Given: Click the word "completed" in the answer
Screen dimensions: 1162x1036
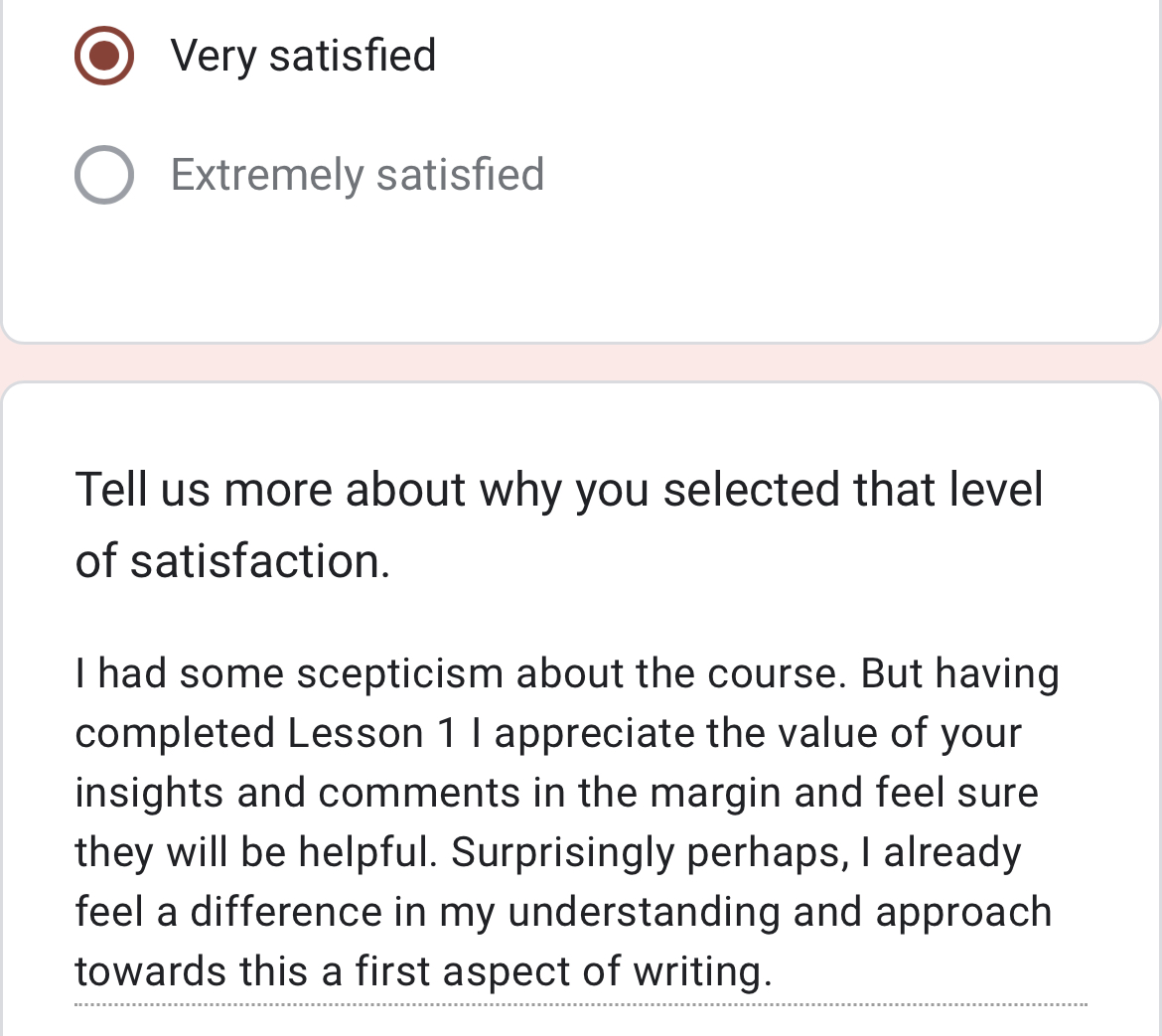Looking at the screenshot, I should point(175,734).
